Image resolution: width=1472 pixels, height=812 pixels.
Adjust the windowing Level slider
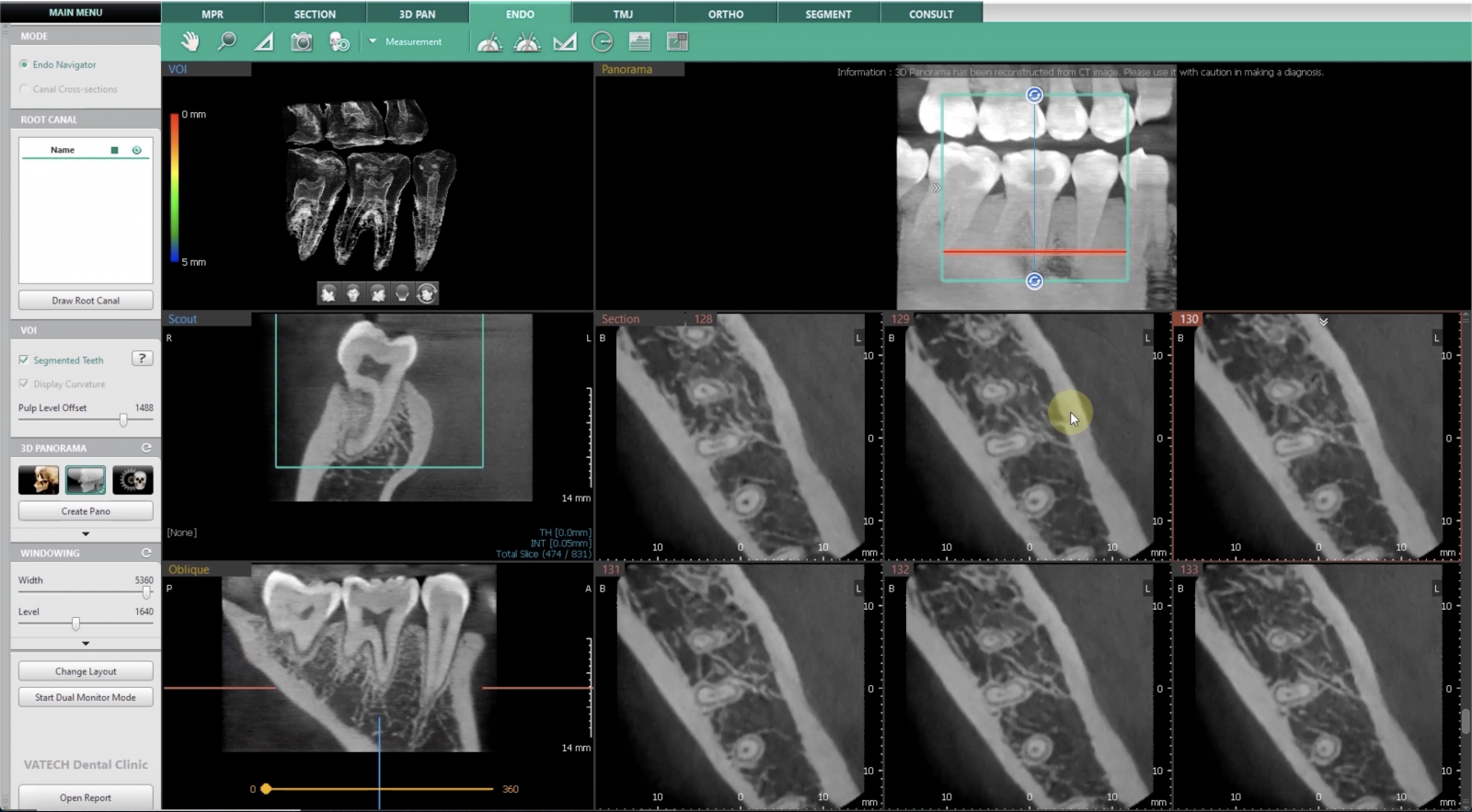[75, 623]
